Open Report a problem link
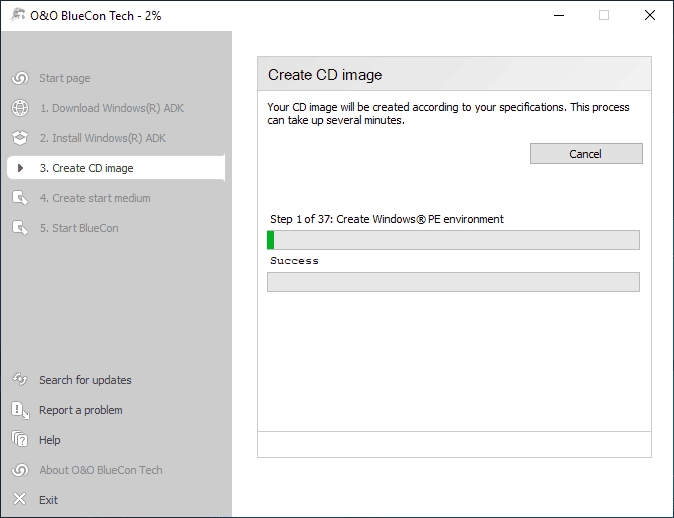This screenshot has height=518, width=674. click(81, 410)
